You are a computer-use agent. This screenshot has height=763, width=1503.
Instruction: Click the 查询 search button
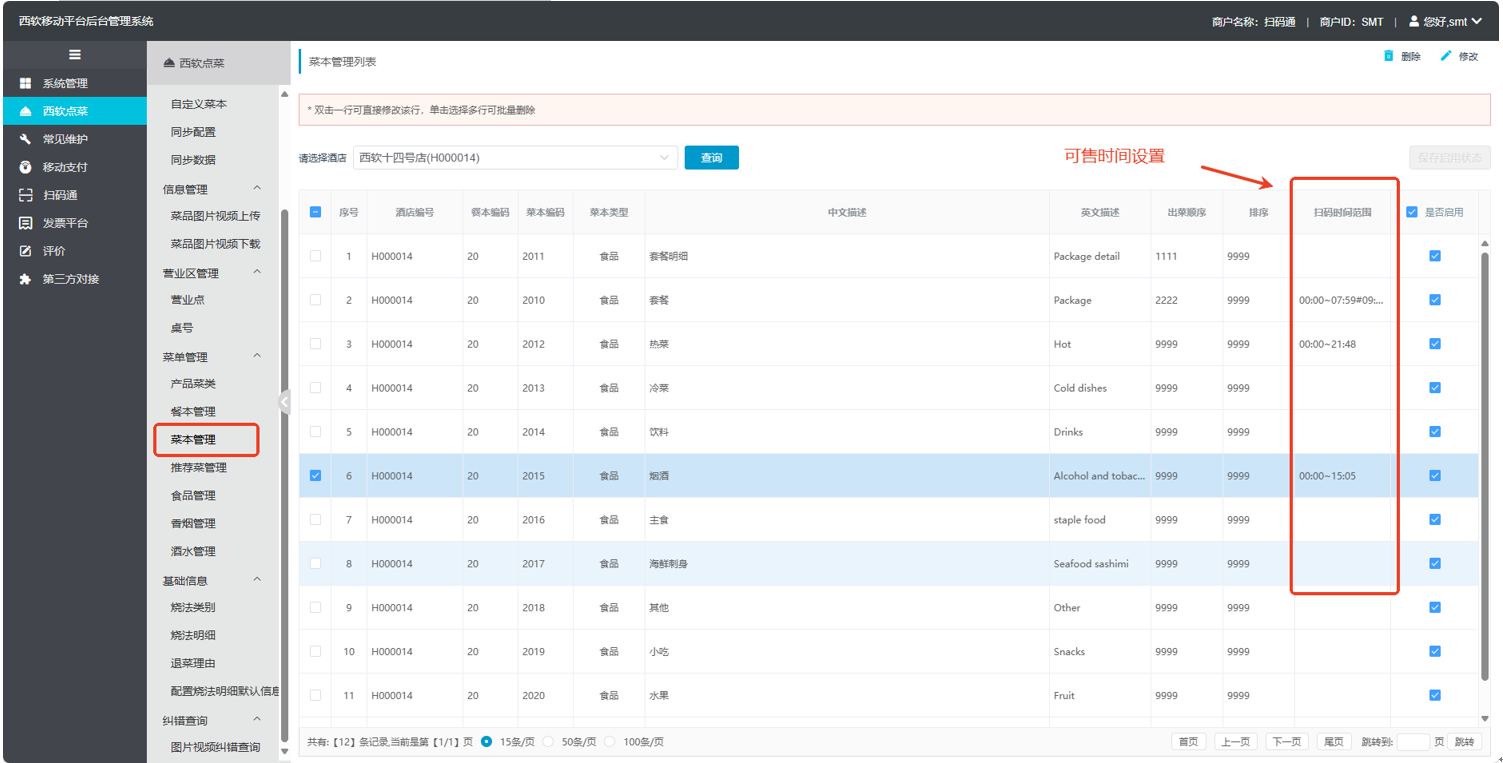pyautogui.click(x=711, y=158)
